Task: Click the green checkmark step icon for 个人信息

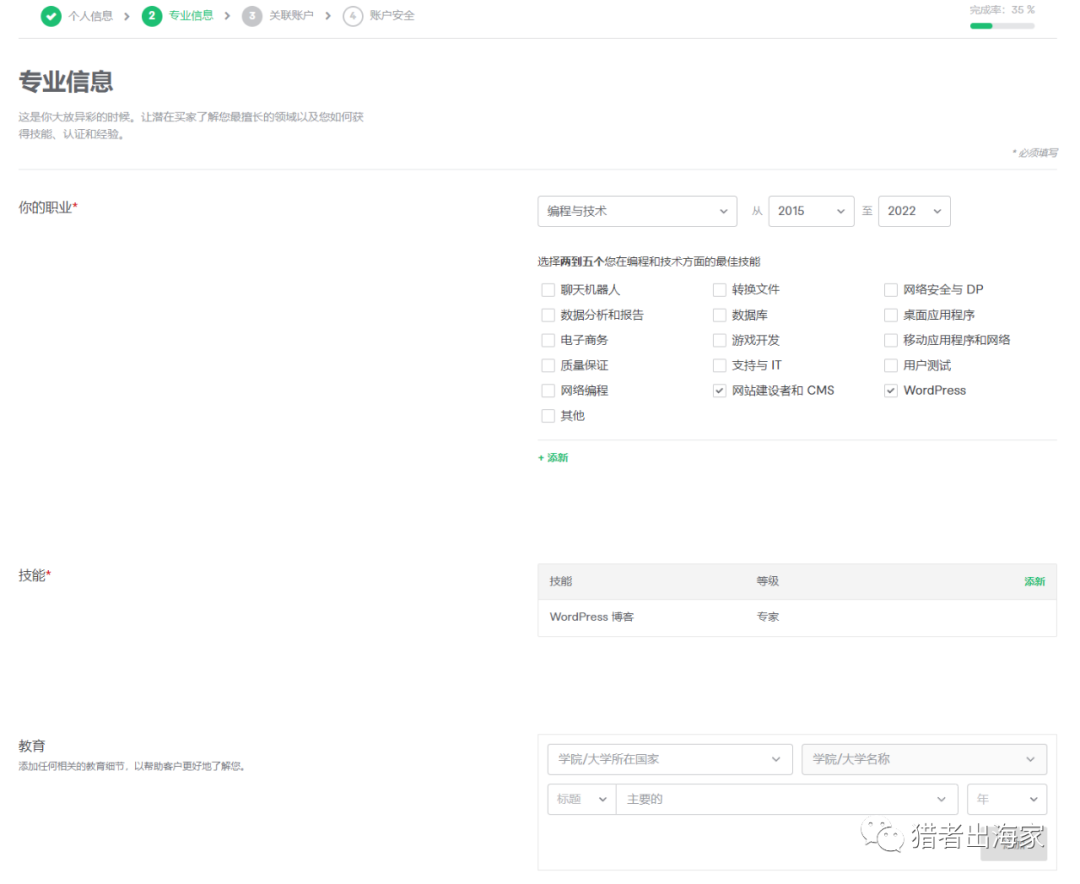Action: click(x=51, y=16)
